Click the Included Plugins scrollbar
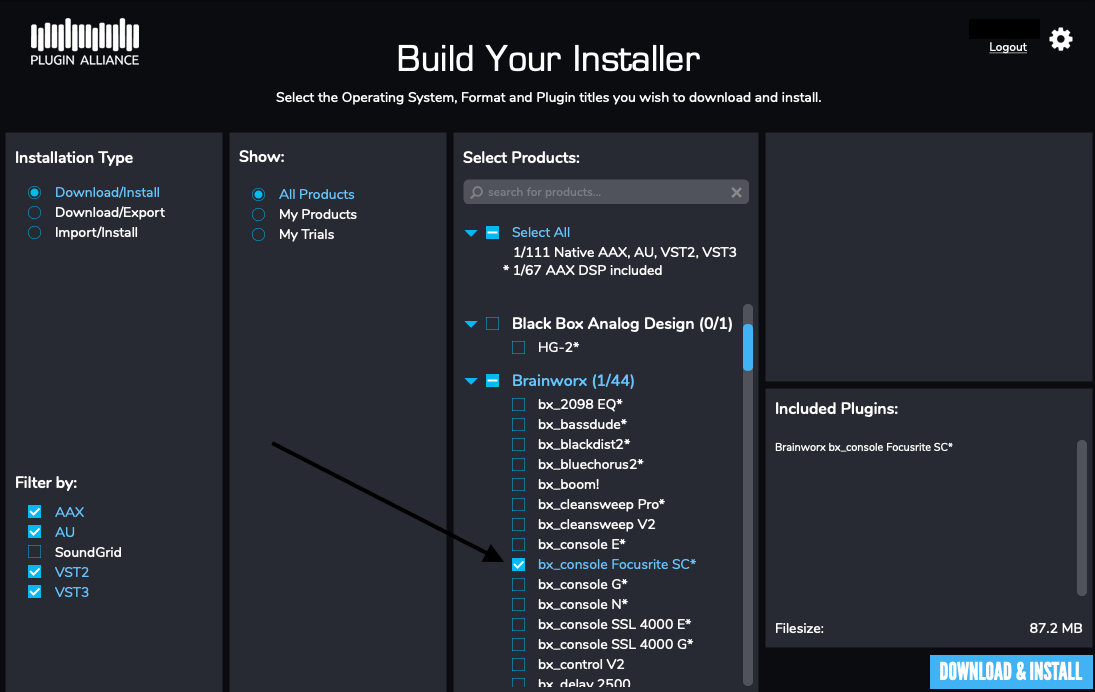 pyautogui.click(x=1082, y=517)
